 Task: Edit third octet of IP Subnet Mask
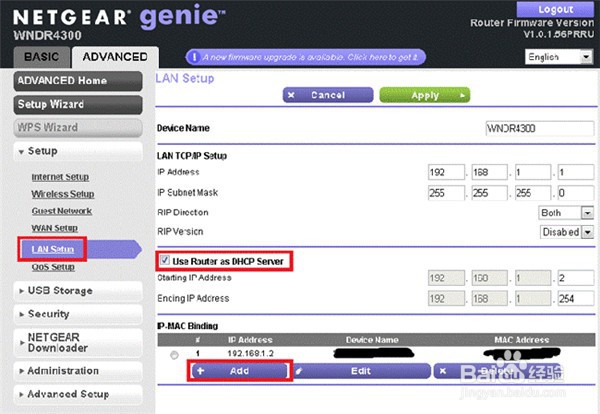[533, 193]
